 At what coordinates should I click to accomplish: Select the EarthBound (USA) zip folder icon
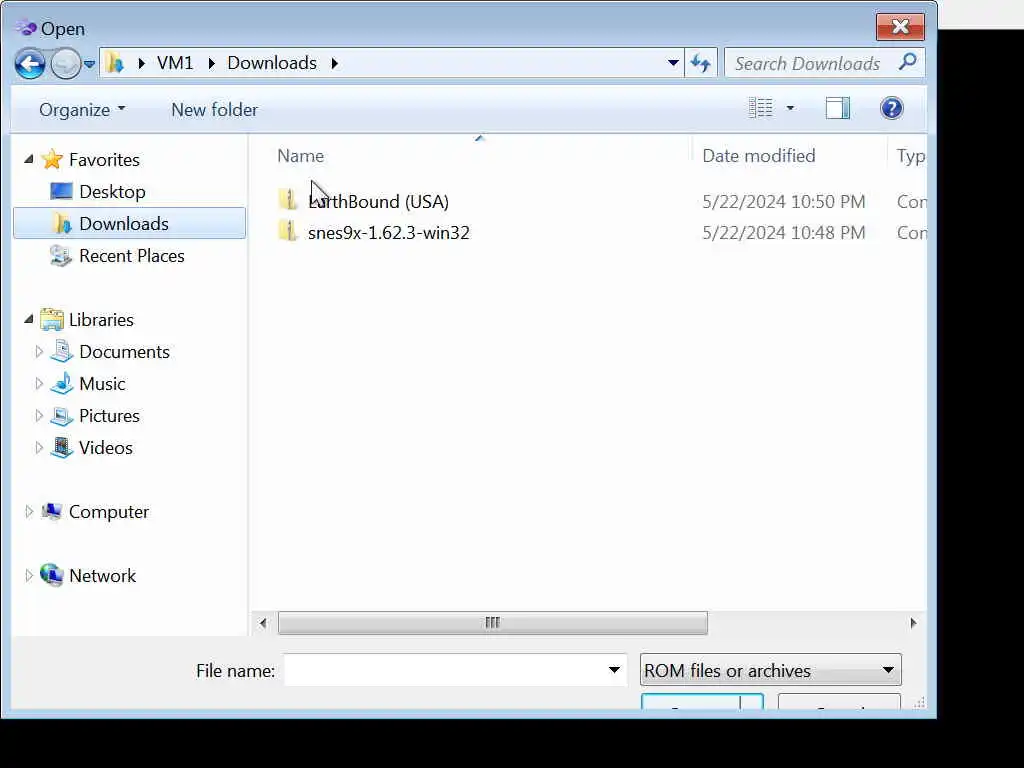point(288,200)
